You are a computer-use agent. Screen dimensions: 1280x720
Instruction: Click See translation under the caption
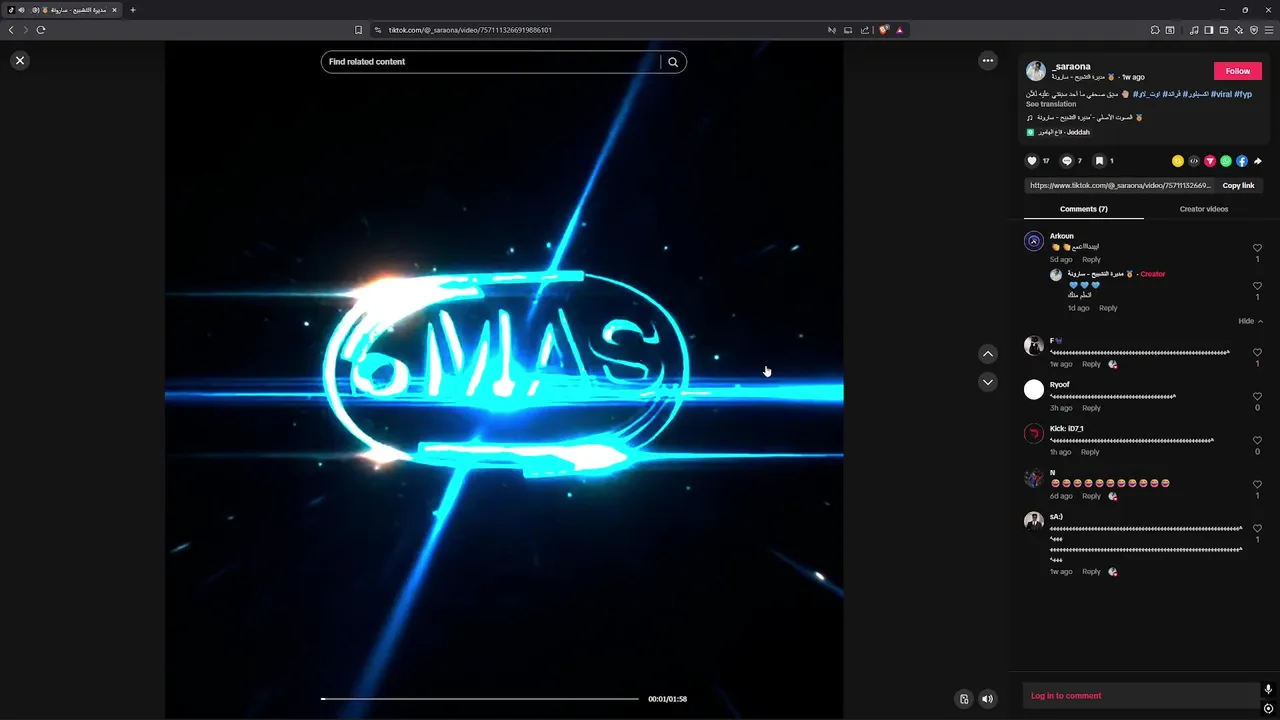(x=1051, y=104)
